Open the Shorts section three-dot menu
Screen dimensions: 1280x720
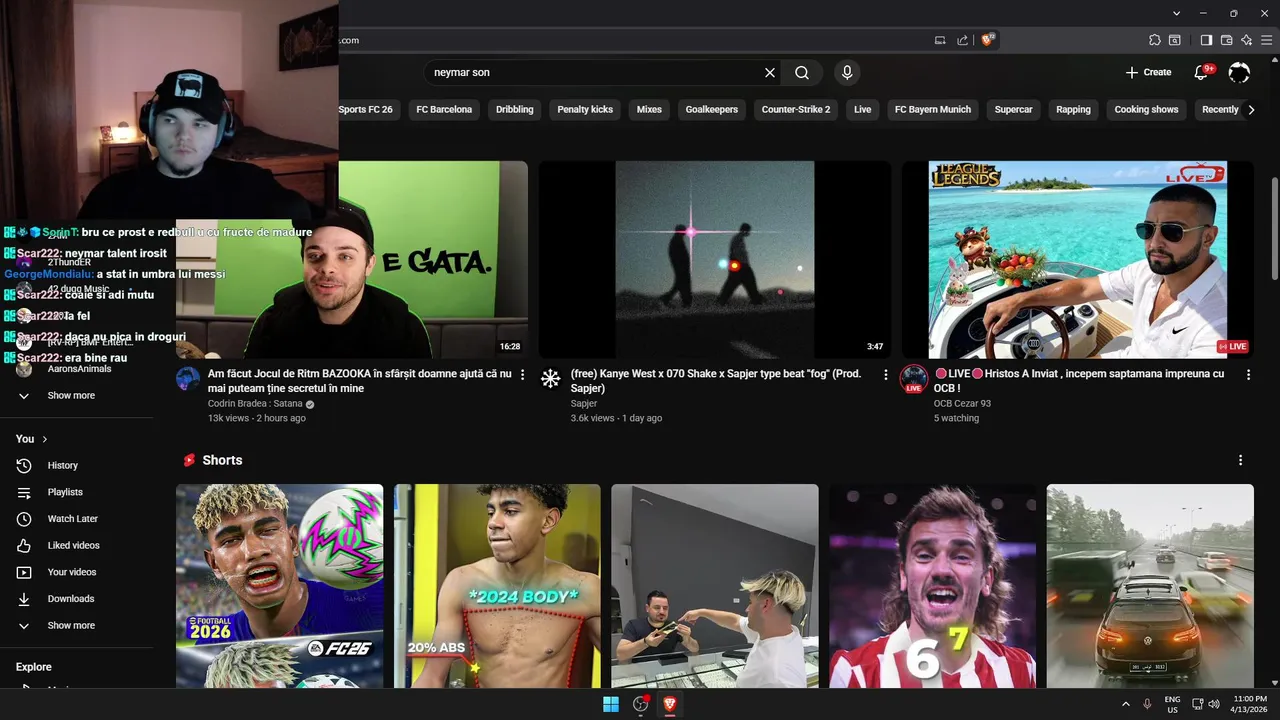1240,460
